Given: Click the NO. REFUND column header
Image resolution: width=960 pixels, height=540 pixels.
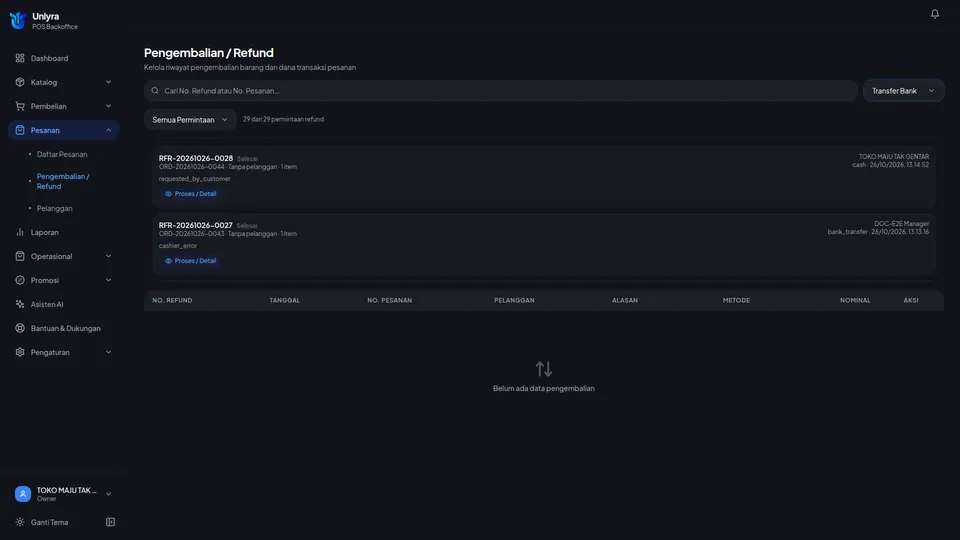Looking at the screenshot, I should click(x=172, y=300).
